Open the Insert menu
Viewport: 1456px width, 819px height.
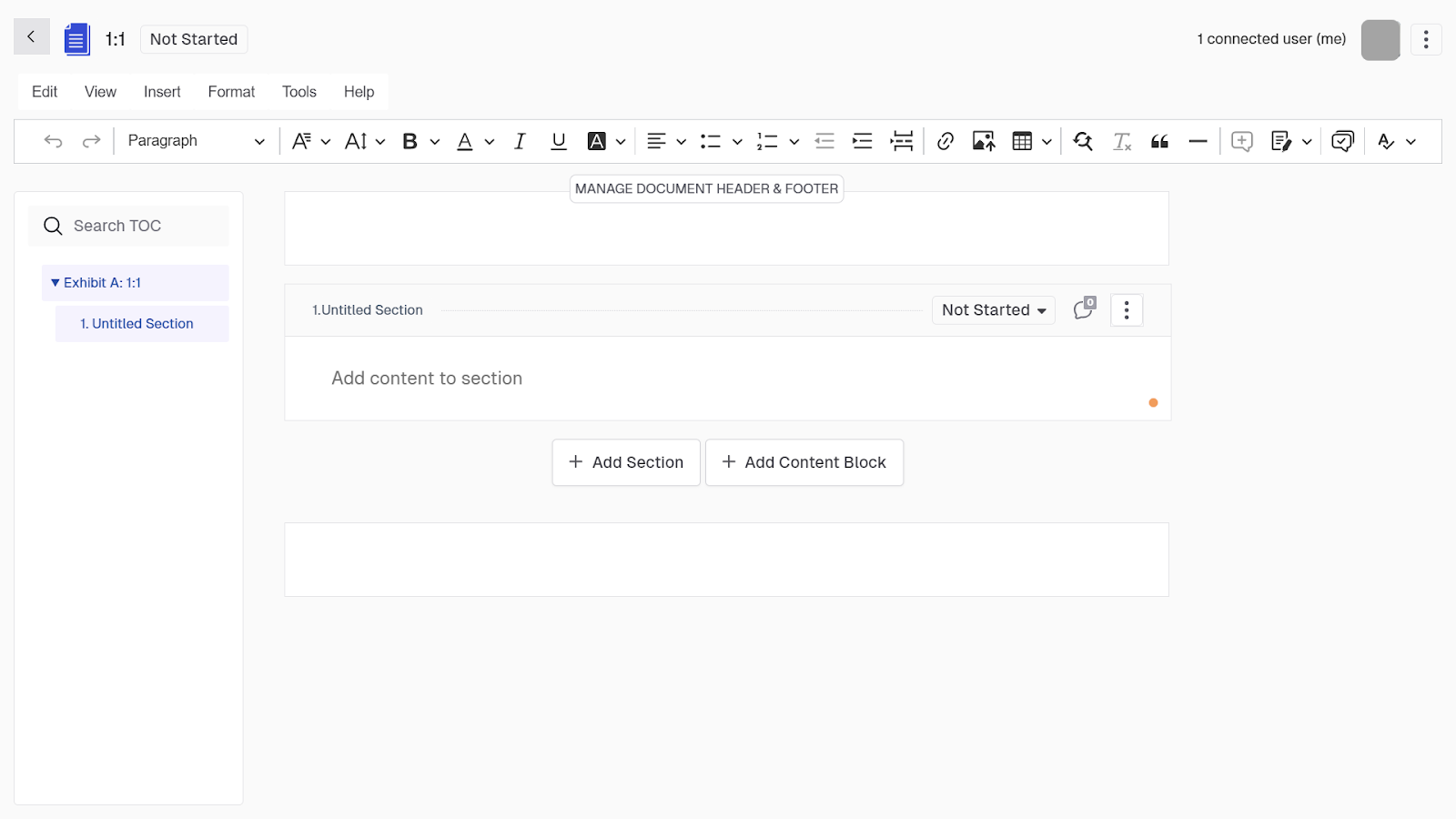(x=162, y=92)
